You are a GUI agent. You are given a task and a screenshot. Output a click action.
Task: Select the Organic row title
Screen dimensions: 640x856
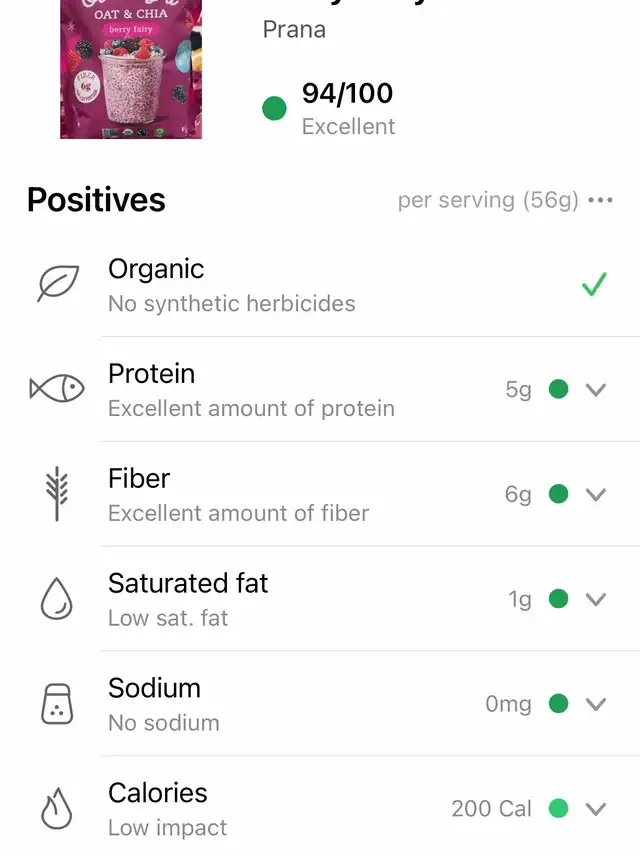tap(156, 269)
